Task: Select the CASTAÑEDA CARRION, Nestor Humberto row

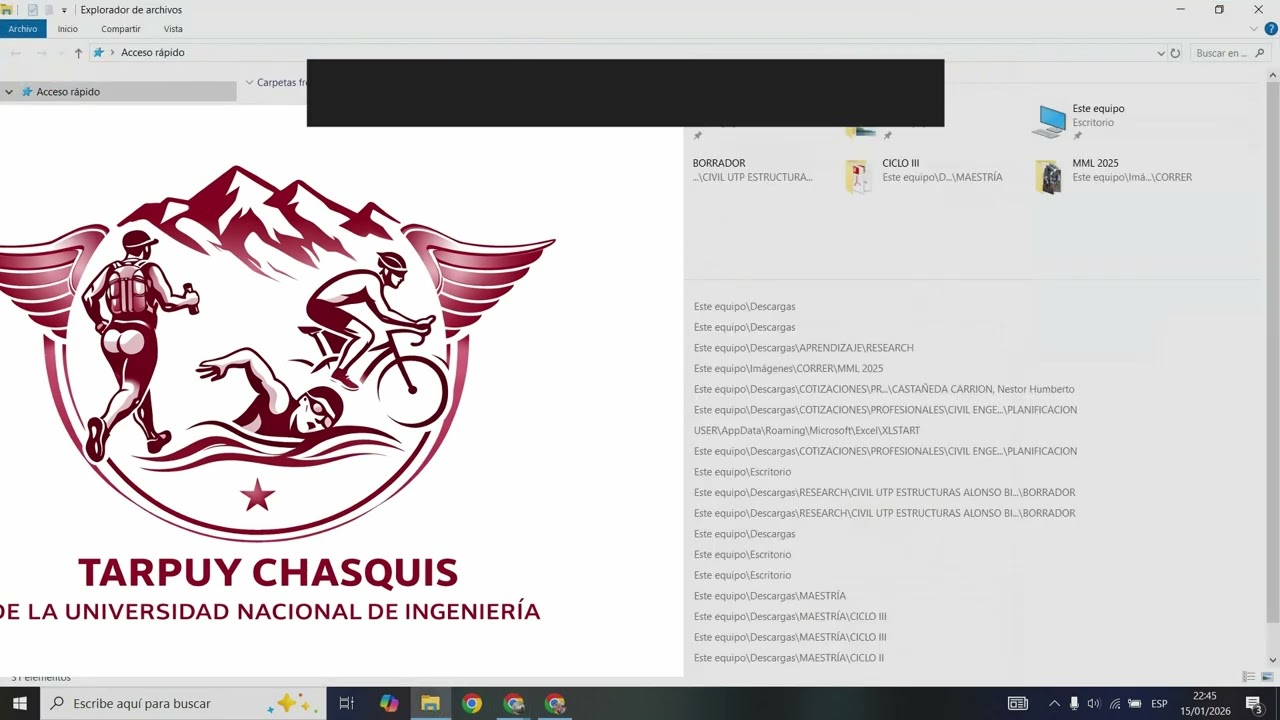Action: pyautogui.click(x=884, y=390)
